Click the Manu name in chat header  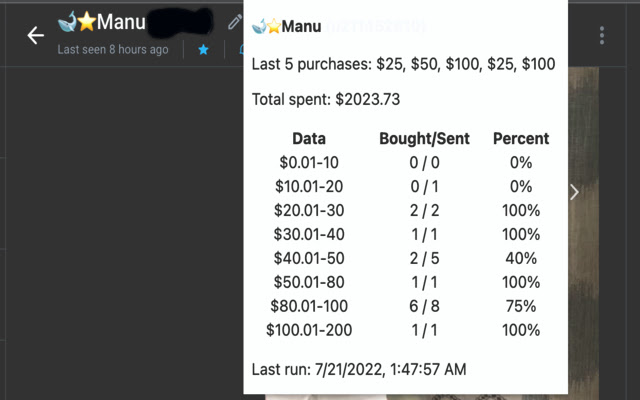click(x=121, y=22)
